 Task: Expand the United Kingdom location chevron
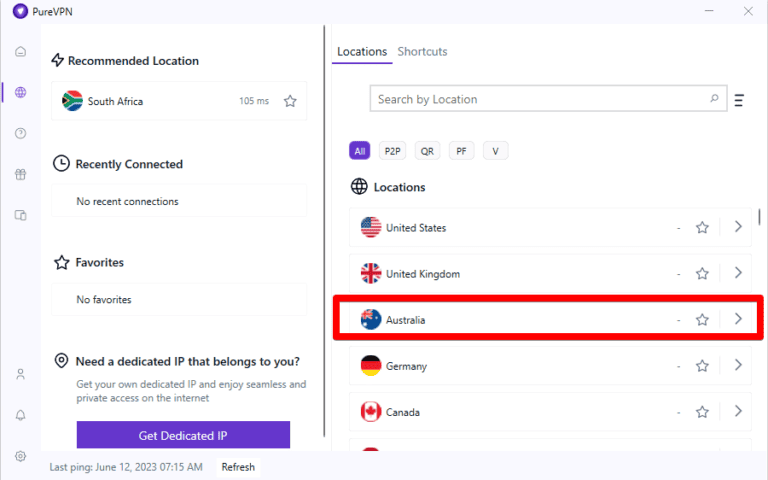tap(738, 273)
